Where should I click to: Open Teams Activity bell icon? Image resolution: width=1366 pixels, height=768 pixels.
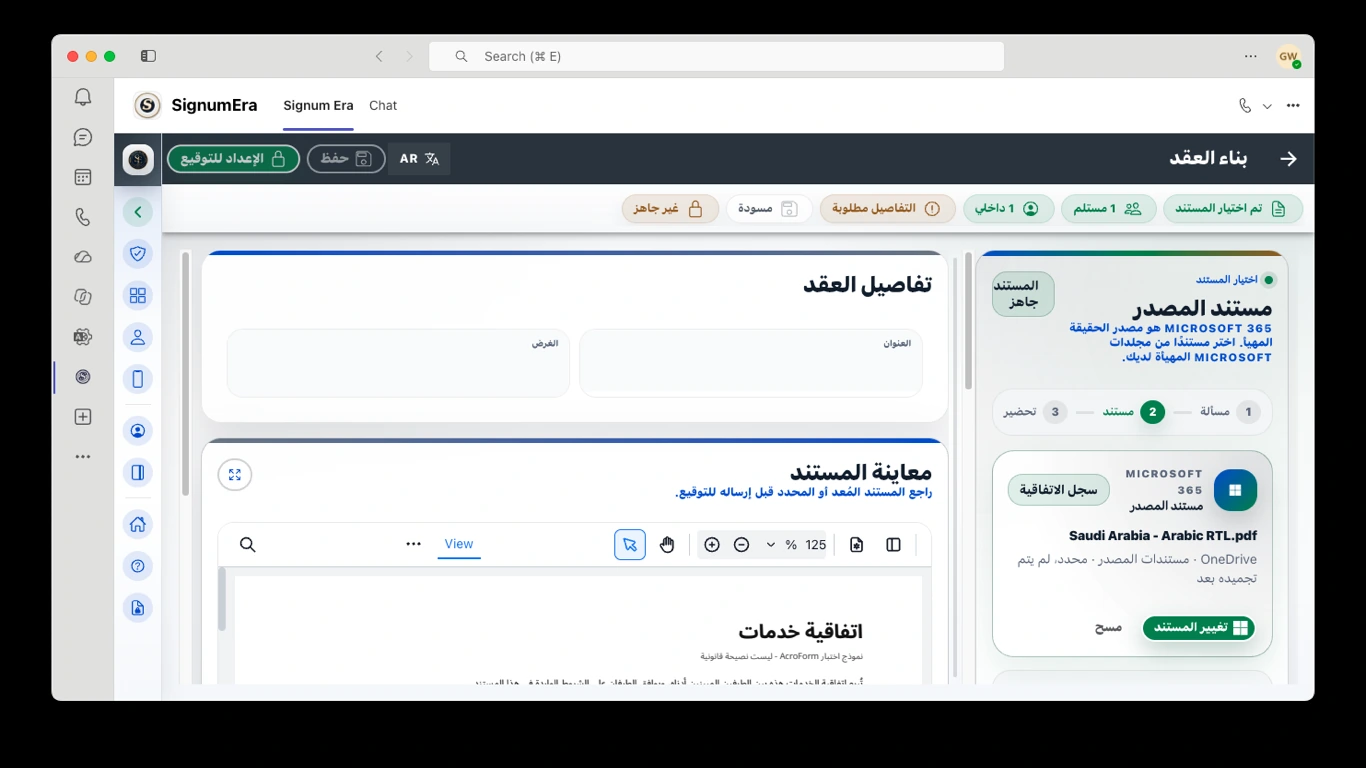coord(83,97)
